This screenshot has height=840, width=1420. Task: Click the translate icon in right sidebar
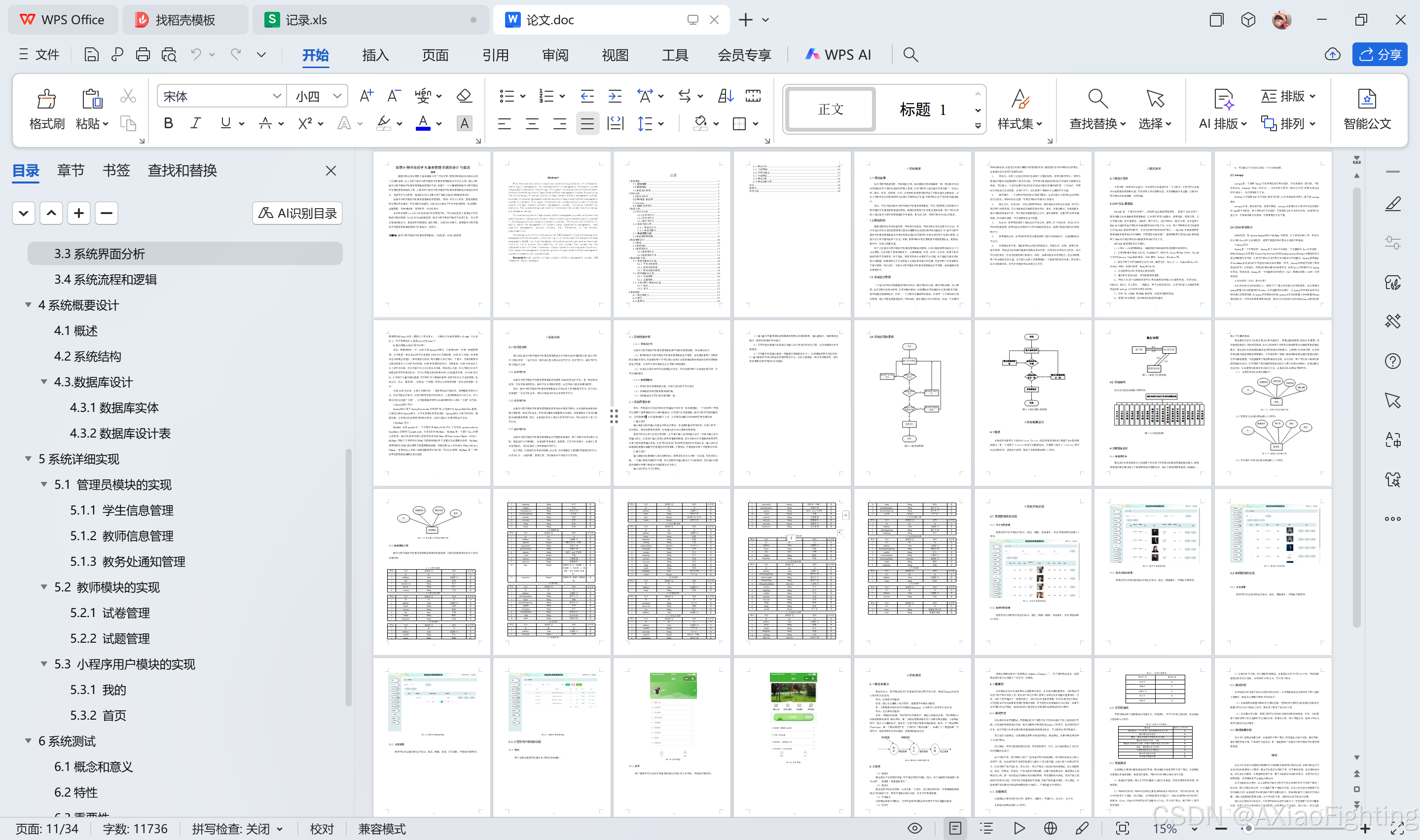(x=1393, y=440)
